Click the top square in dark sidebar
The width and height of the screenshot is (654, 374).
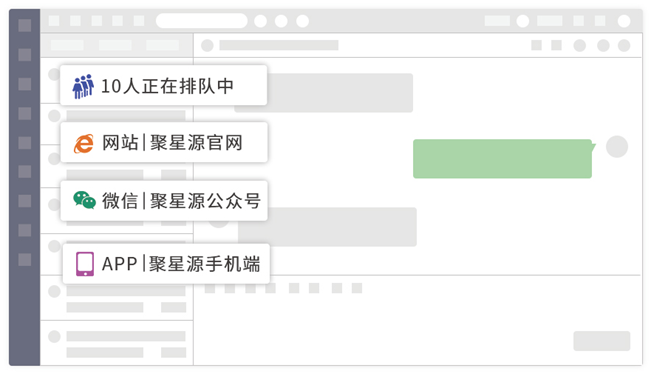pyautogui.click(x=25, y=25)
